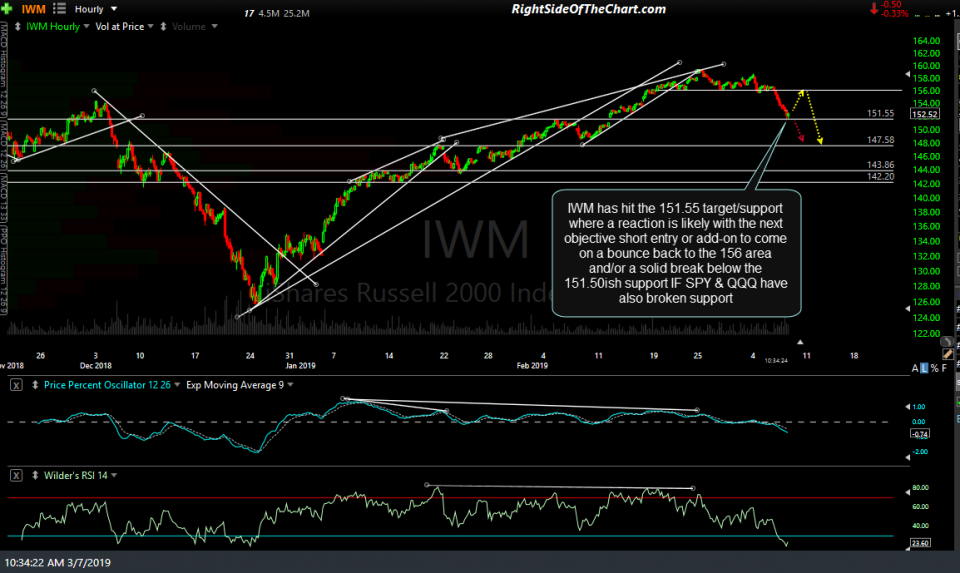Viewport: 960px width, 573px height.
Task: Toggle the % percentage-scale axis button
Action: (x=934, y=368)
